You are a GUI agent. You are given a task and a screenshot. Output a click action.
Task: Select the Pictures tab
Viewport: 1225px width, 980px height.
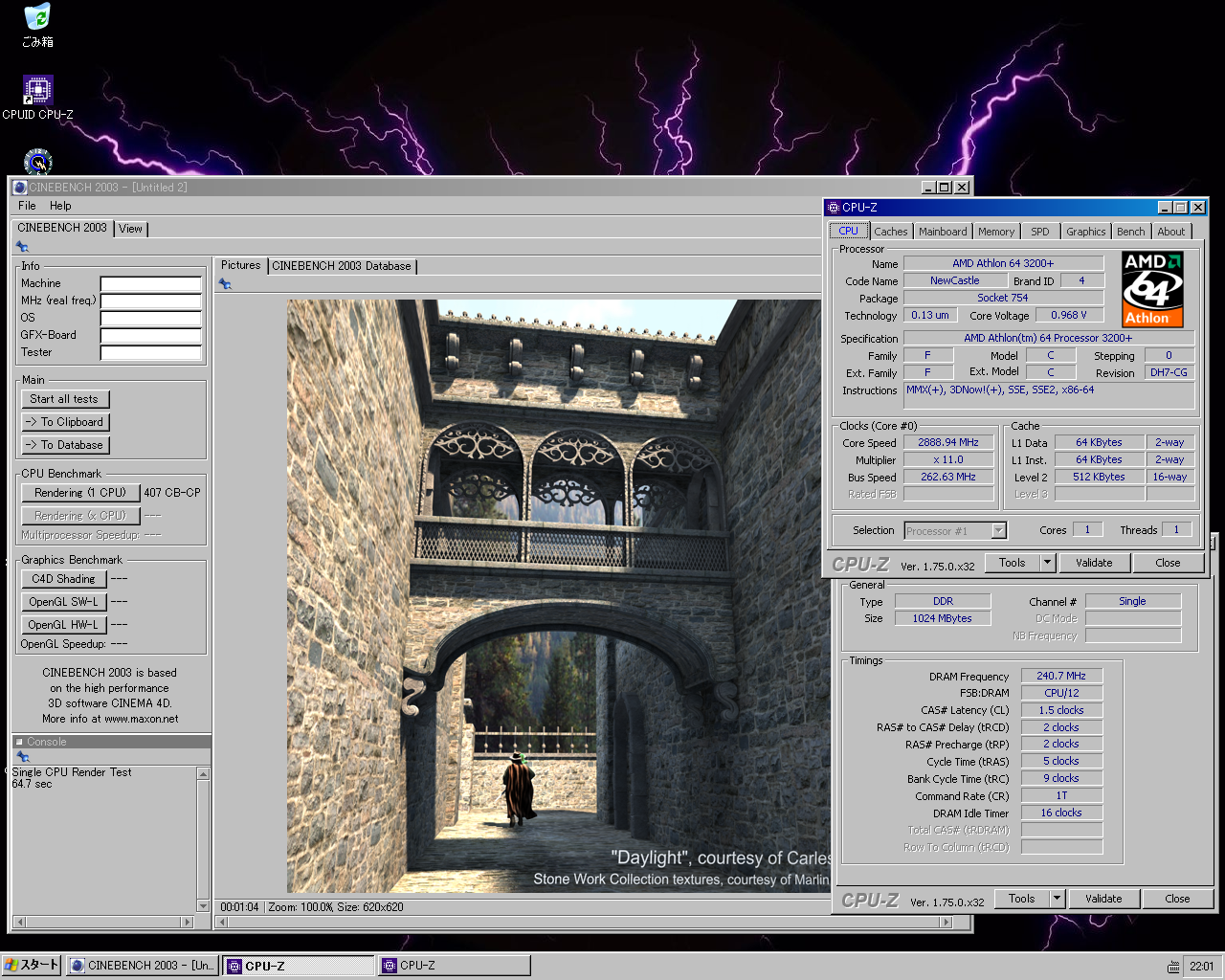coord(241,265)
